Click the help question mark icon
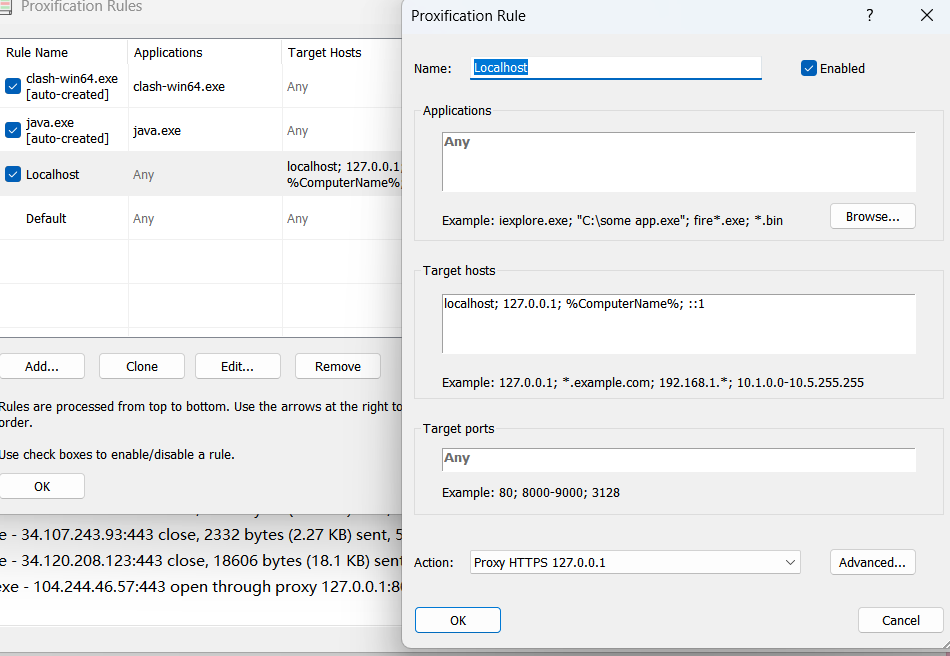The width and height of the screenshot is (950, 656). pos(870,15)
